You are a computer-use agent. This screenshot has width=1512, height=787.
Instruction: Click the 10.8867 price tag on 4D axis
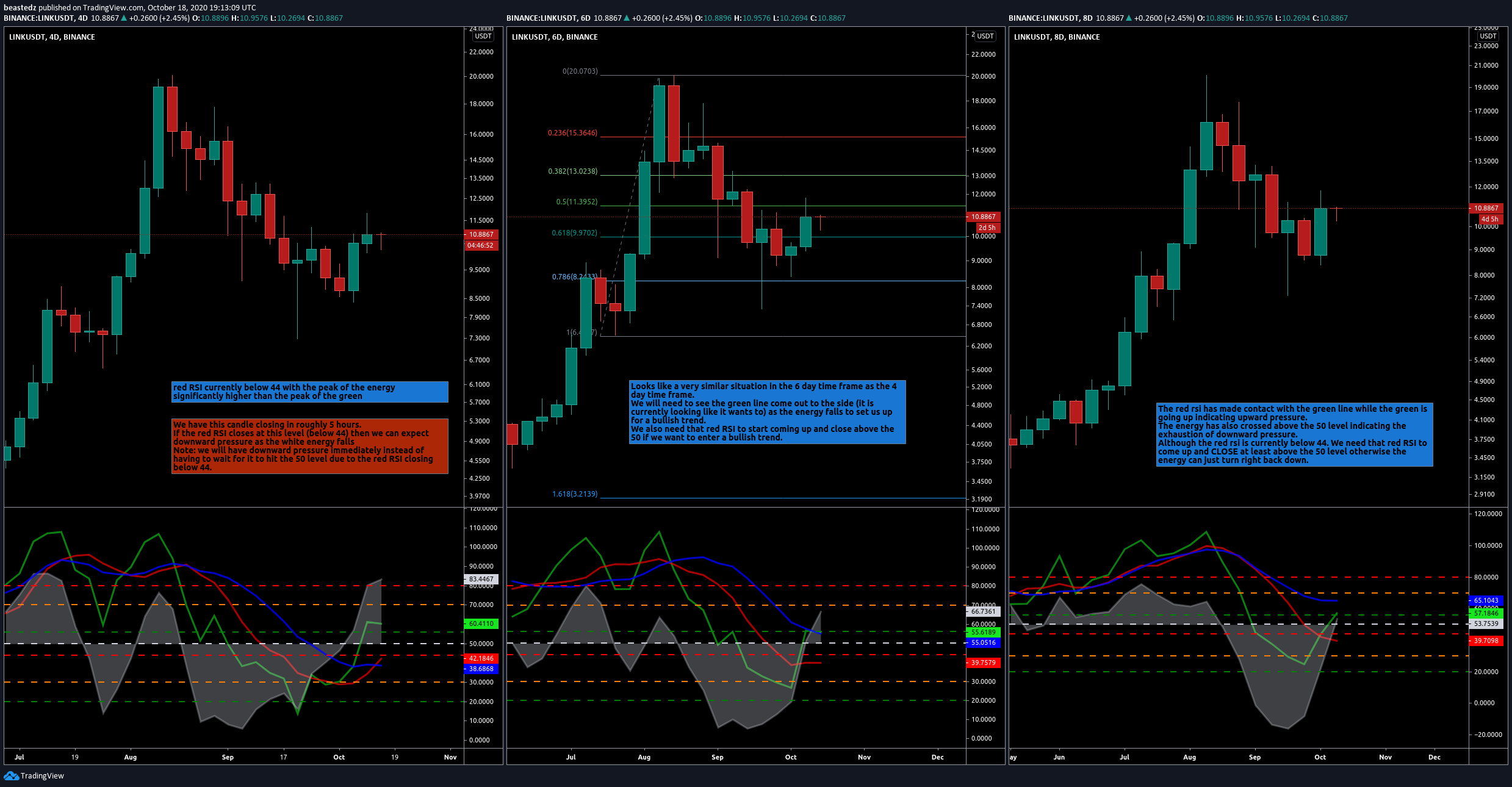pos(481,234)
